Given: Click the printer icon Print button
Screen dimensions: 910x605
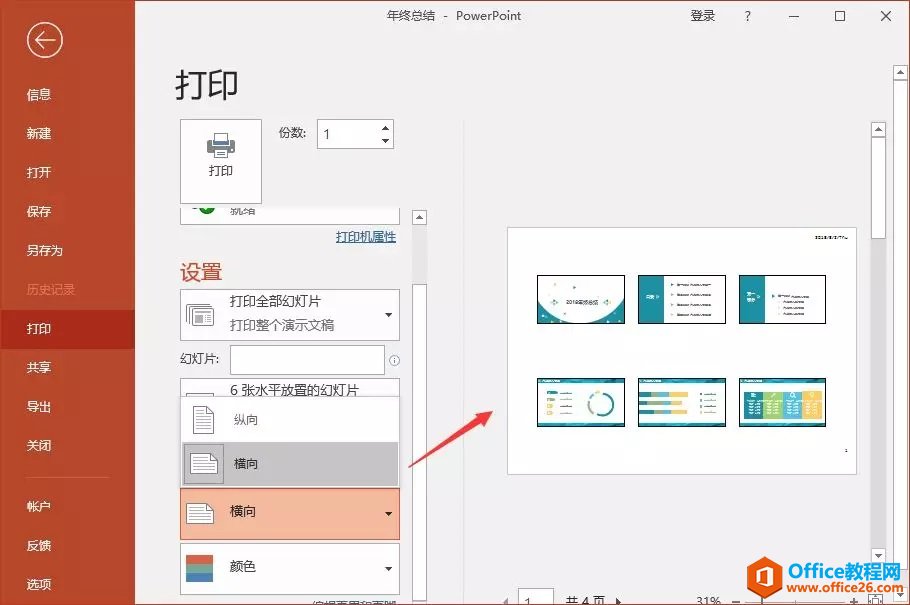Looking at the screenshot, I should pyautogui.click(x=221, y=159).
